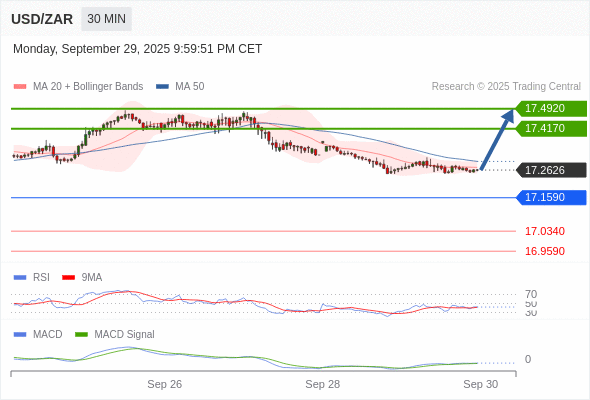Screen dimensions: 590x400
Task: Toggle the RSI legend entry
Action: pos(32,277)
